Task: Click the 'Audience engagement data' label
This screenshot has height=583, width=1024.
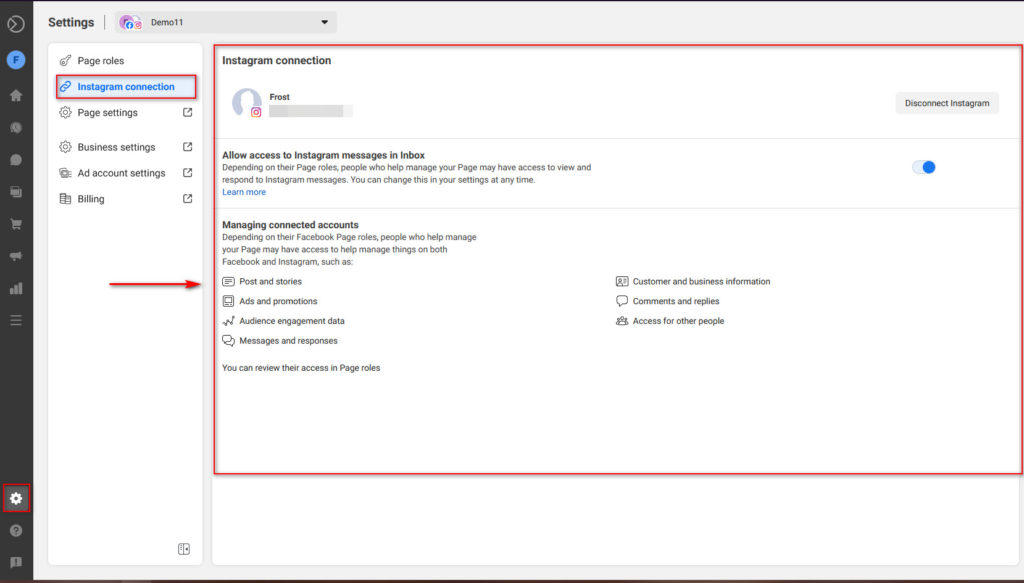Action: (x=292, y=321)
